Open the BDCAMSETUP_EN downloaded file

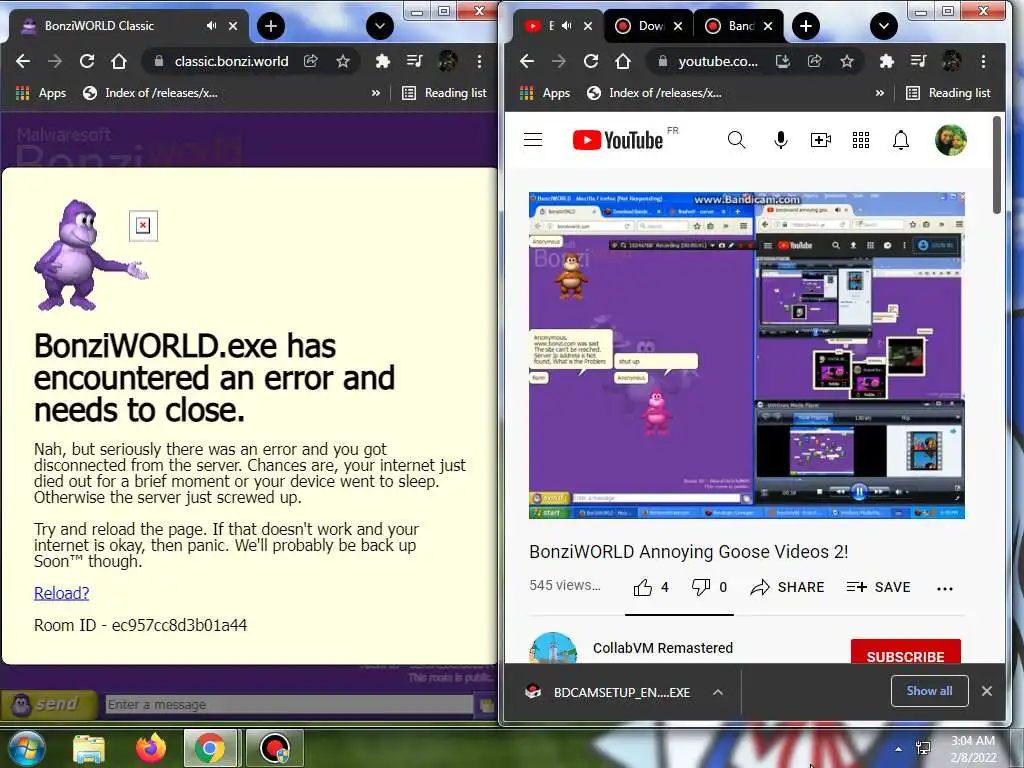tap(609, 692)
